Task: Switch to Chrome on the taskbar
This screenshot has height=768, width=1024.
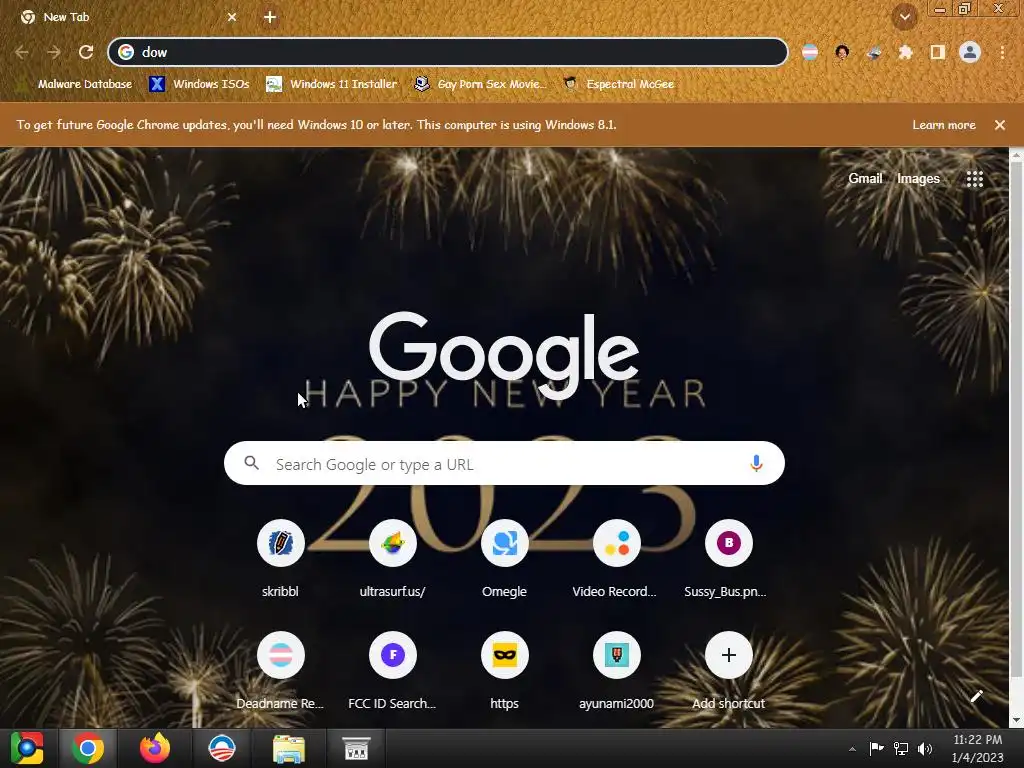Action: 88,748
